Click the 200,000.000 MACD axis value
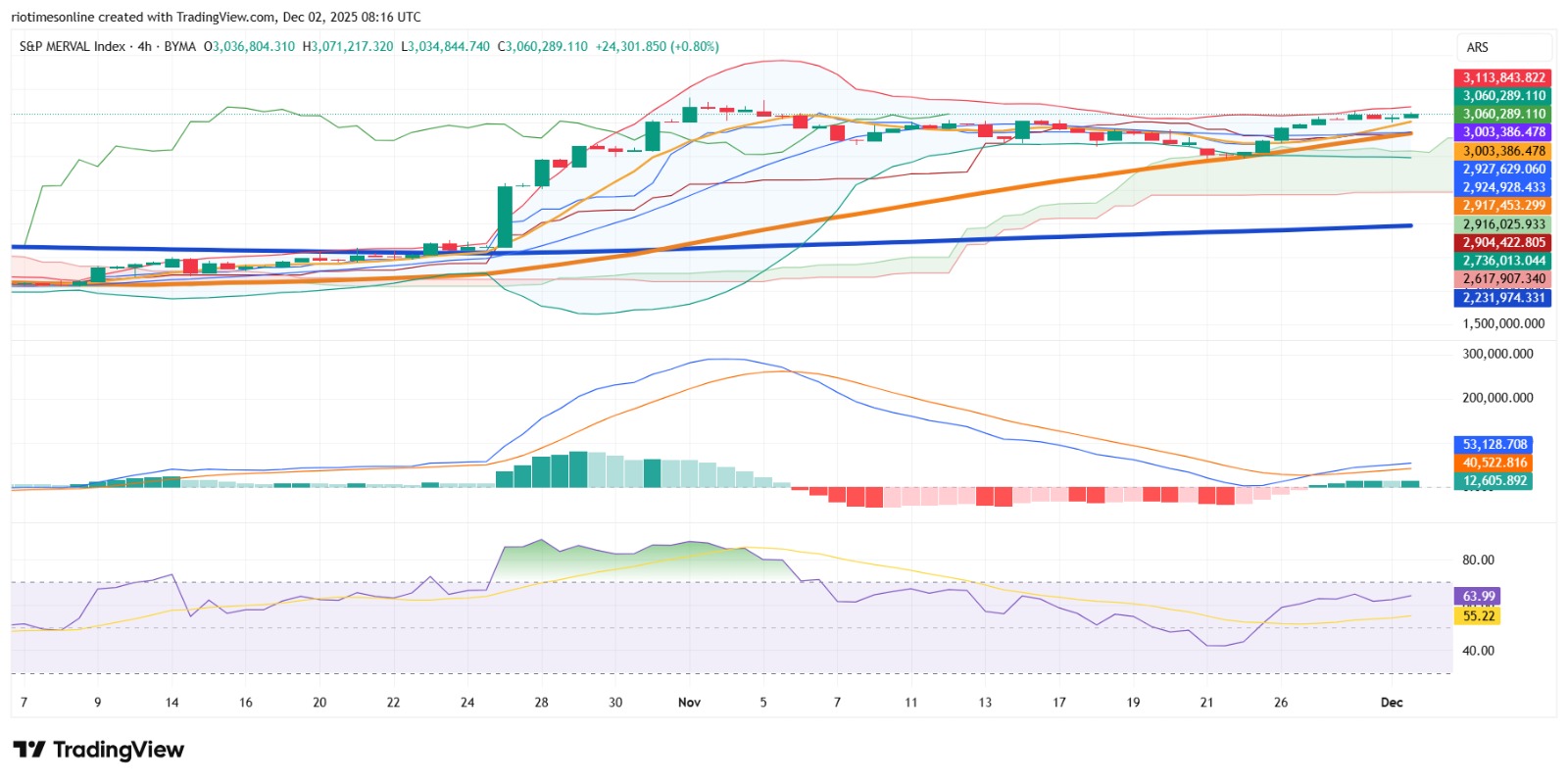 coord(1497,398)
